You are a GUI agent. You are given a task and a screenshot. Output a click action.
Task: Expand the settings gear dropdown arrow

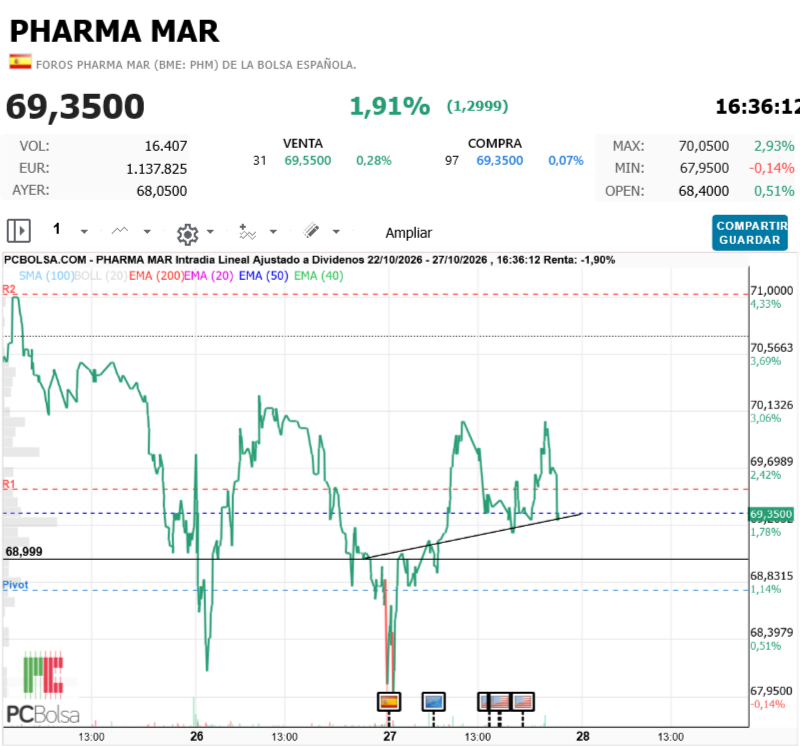(210, 232)
